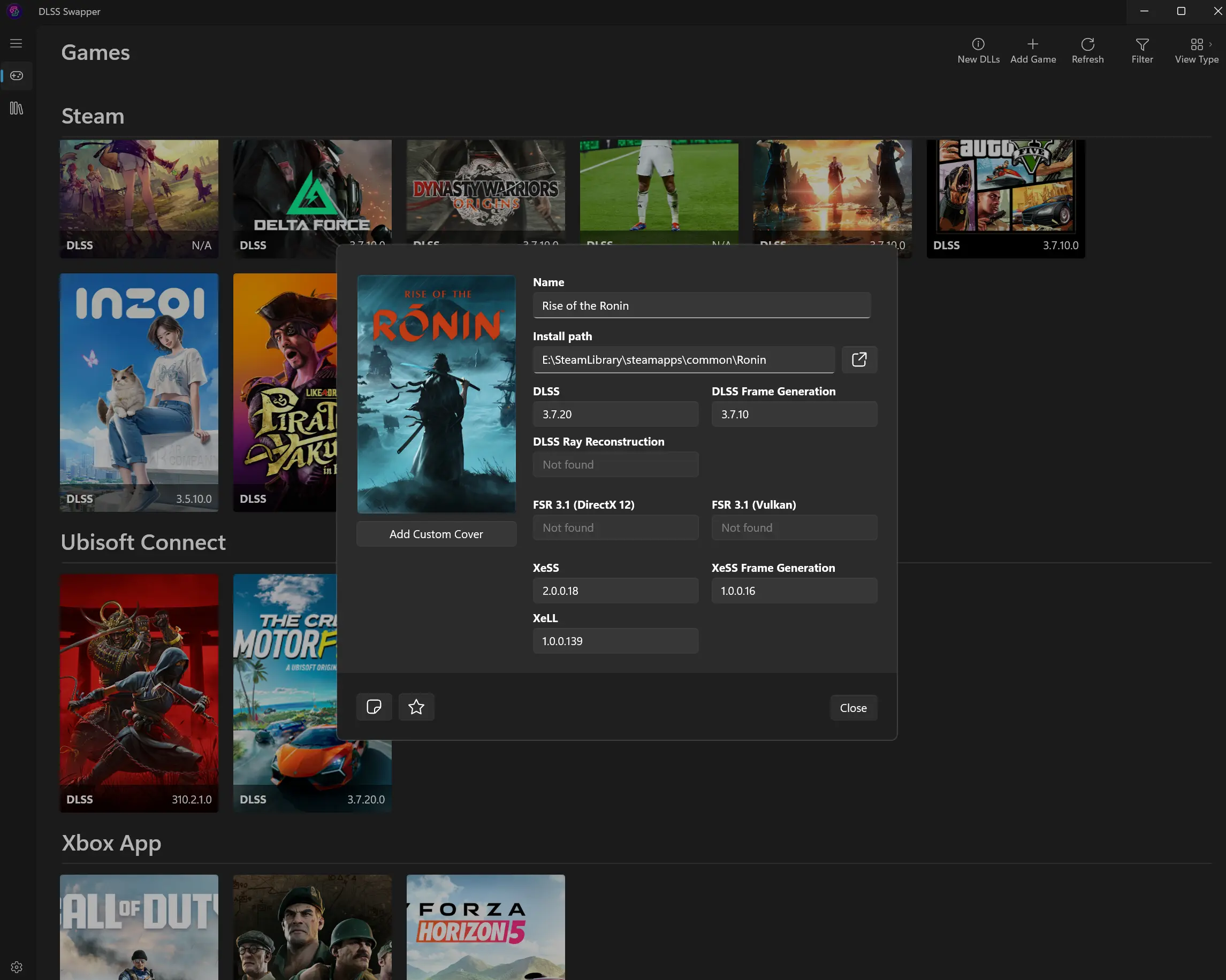Click Rise of the Ronin cover art
Screen dimensions: 1226x980
click(436, 394)
